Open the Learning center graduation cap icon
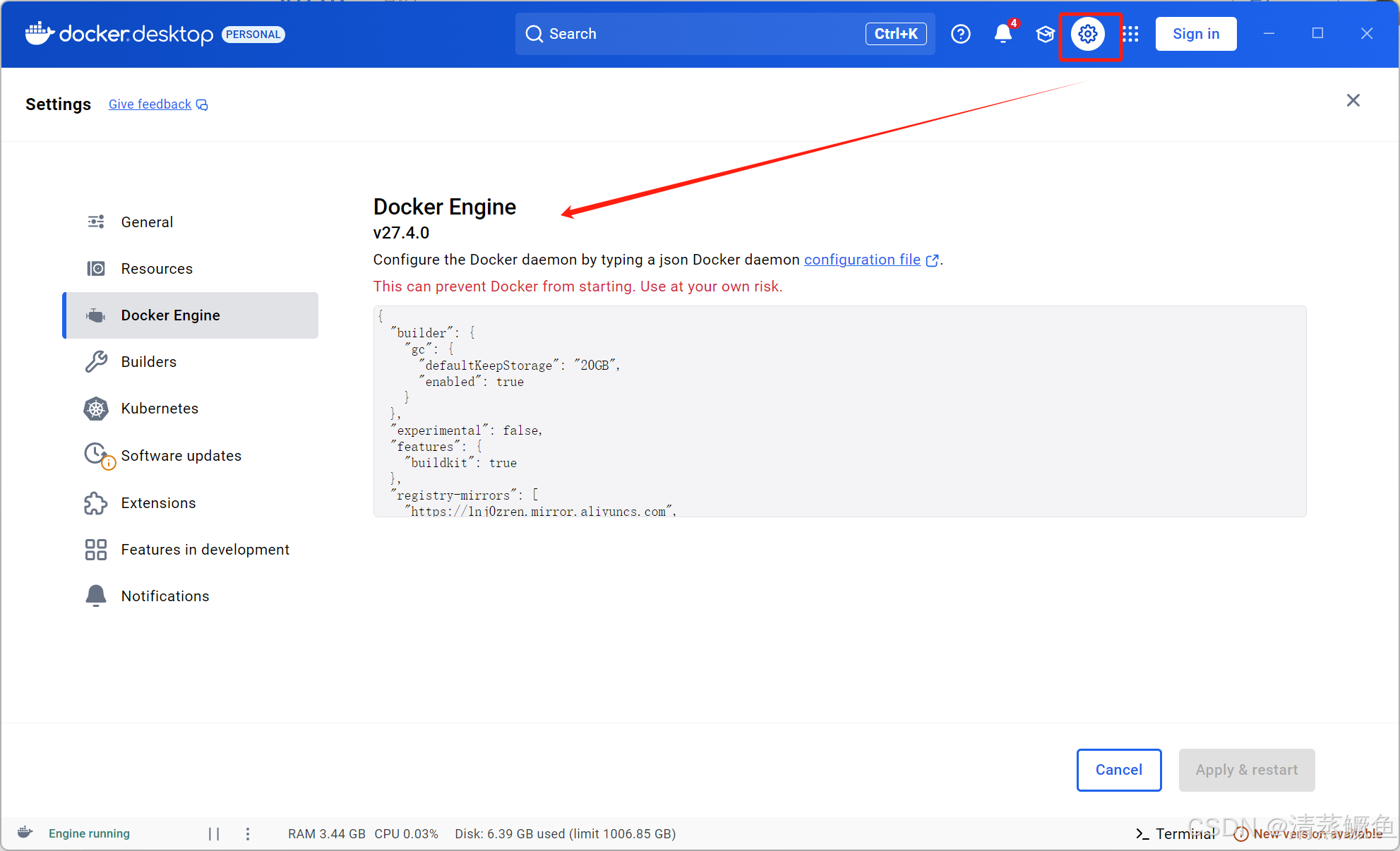 (1045, 34)
